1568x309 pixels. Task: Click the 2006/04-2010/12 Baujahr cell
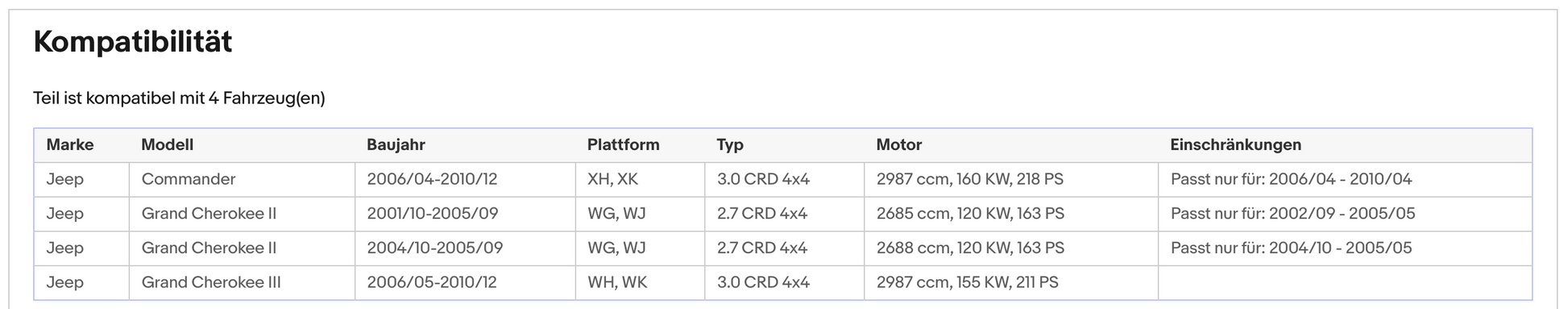coord(465,179)
